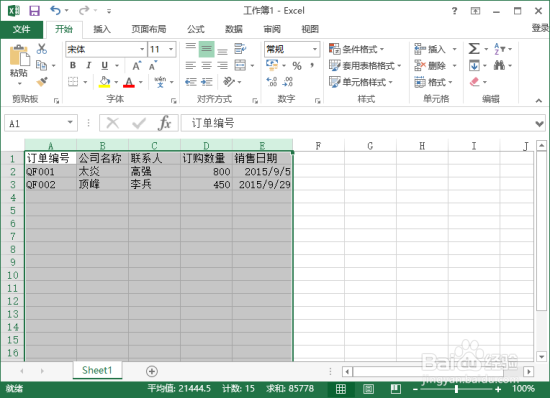The image size is (550, 398).
Task: Open the text orientation options
Action: 229,82
